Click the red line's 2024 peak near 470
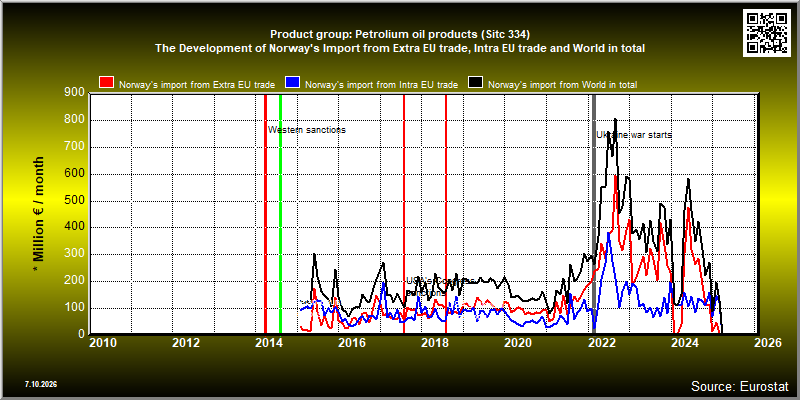 [689, 208]
